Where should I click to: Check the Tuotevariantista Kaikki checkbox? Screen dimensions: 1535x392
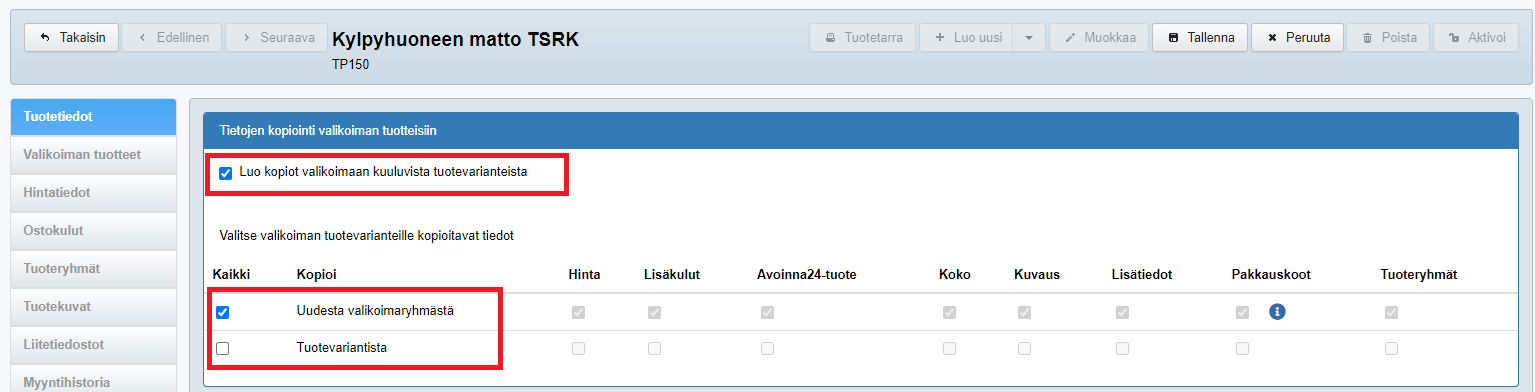pyautogui.click(x=223, y=348)
